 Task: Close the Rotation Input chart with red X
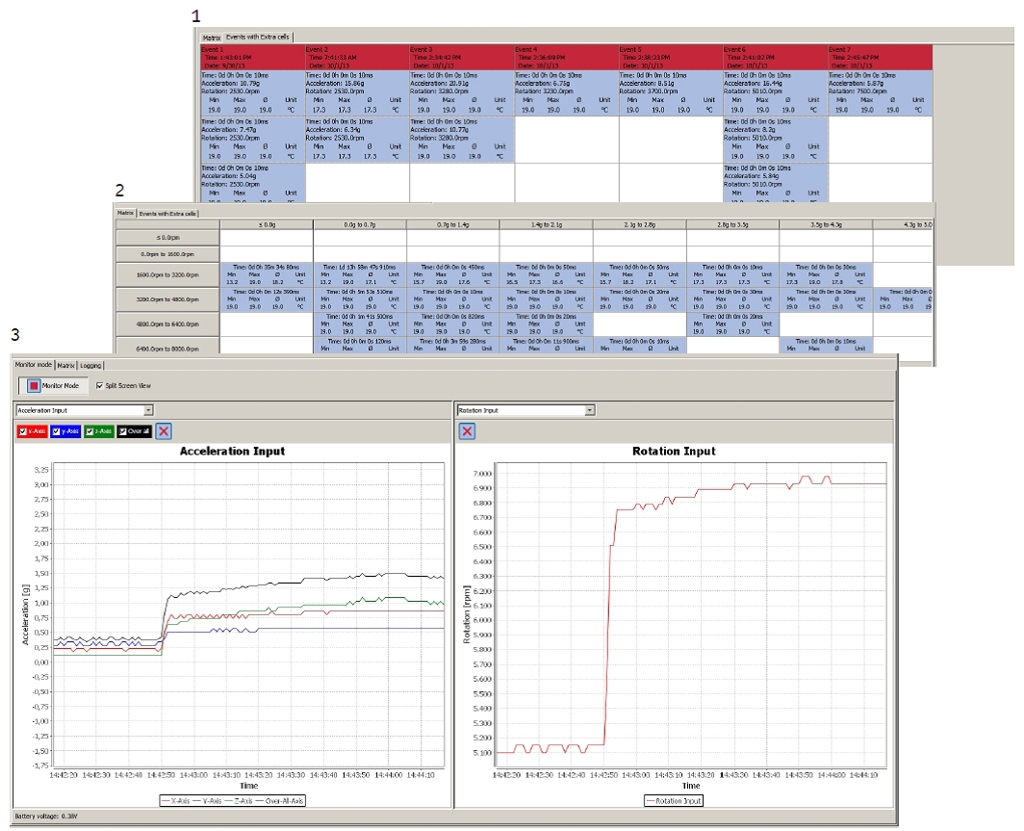pyautogui.click(x=467, y=431)
